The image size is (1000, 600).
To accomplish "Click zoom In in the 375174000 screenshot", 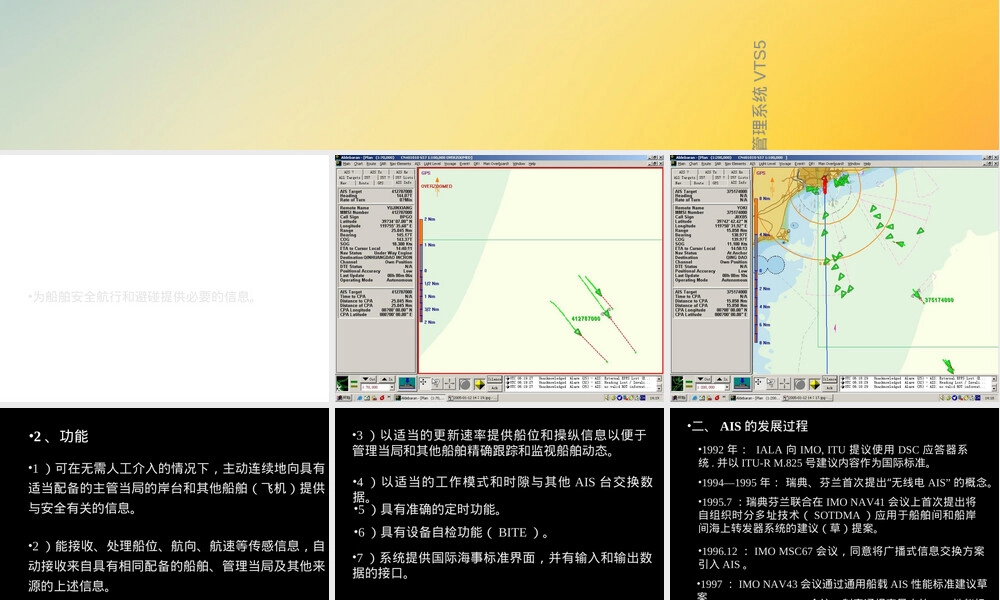I will click(x=723, y=379).
